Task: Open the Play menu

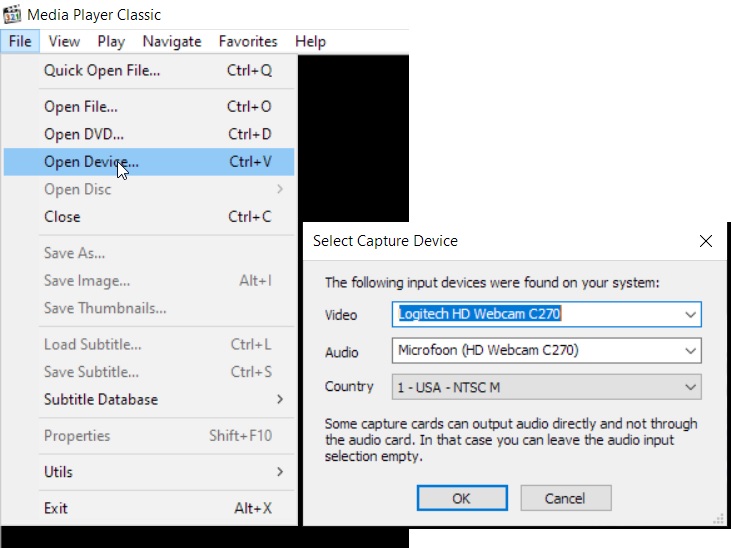Action: coord(111,41)
